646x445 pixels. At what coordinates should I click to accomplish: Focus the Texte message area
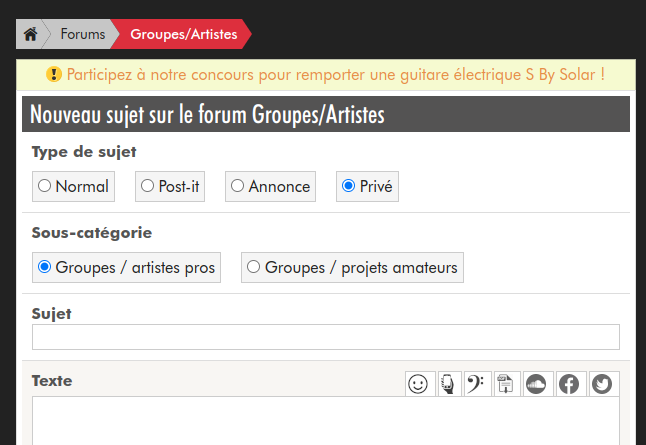(x=325, y=421)
